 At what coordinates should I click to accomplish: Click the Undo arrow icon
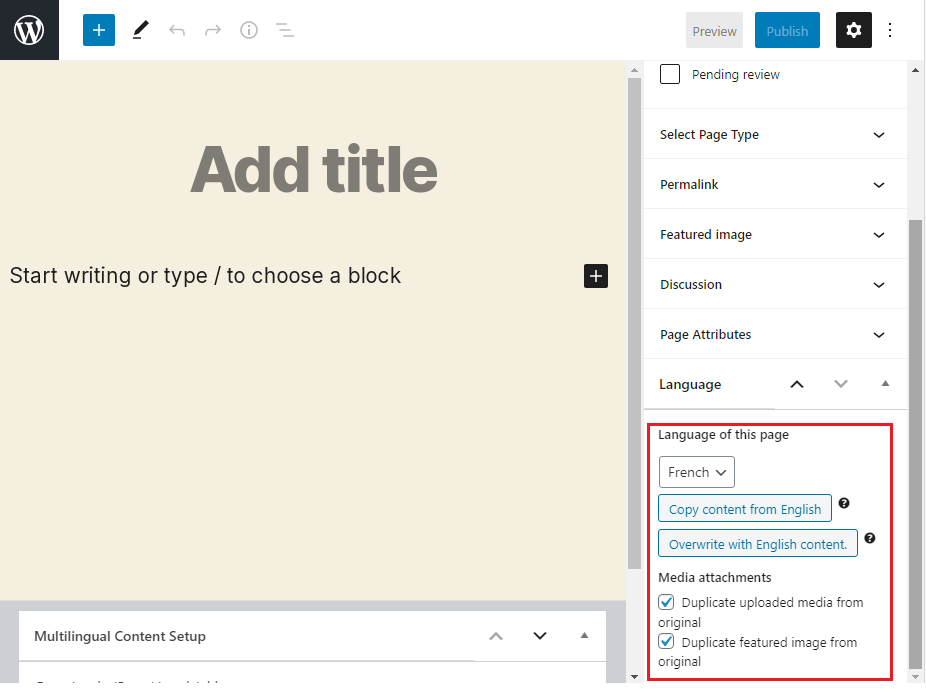[x=177, y=30]
